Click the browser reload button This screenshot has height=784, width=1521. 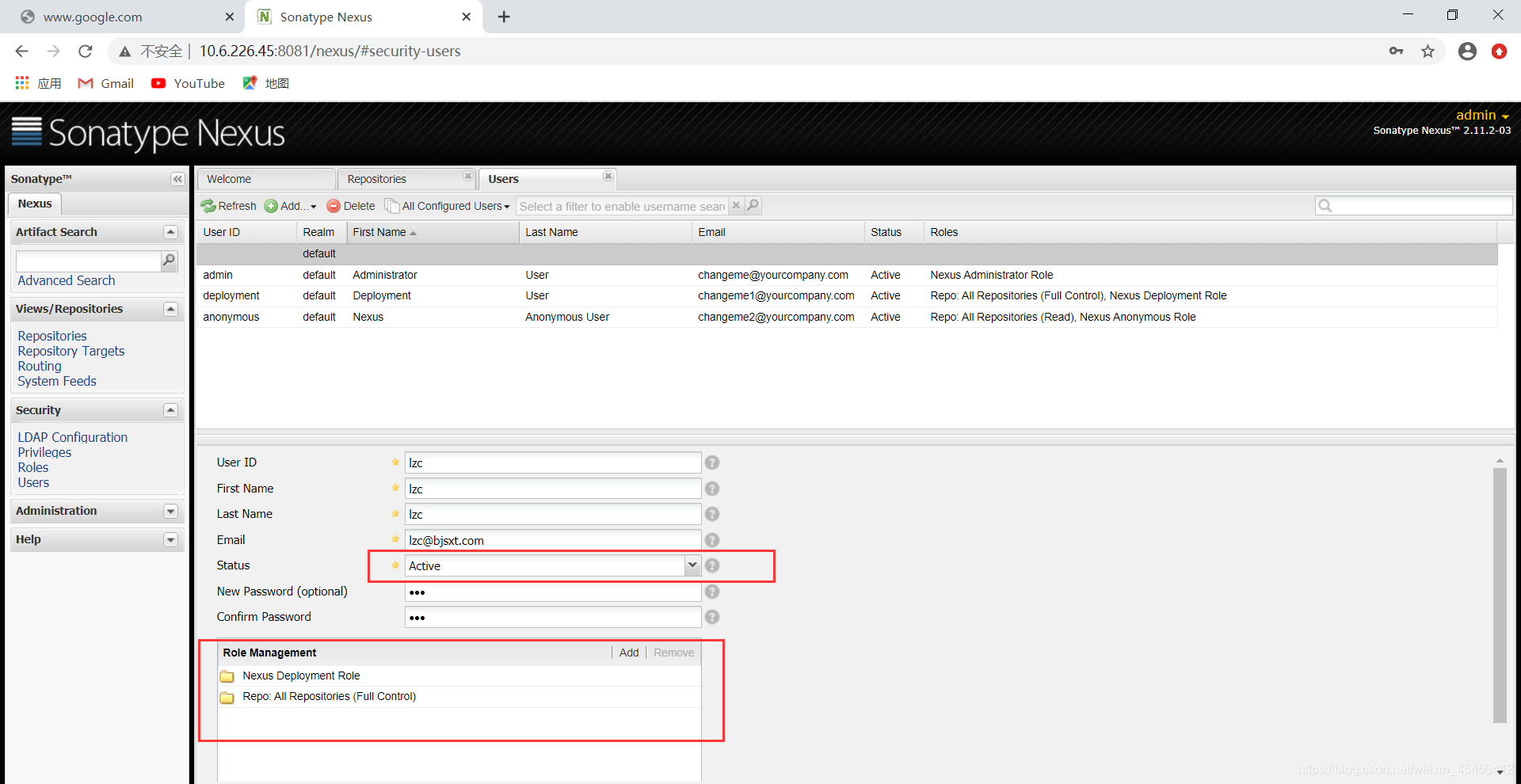[x=86, y=51]
